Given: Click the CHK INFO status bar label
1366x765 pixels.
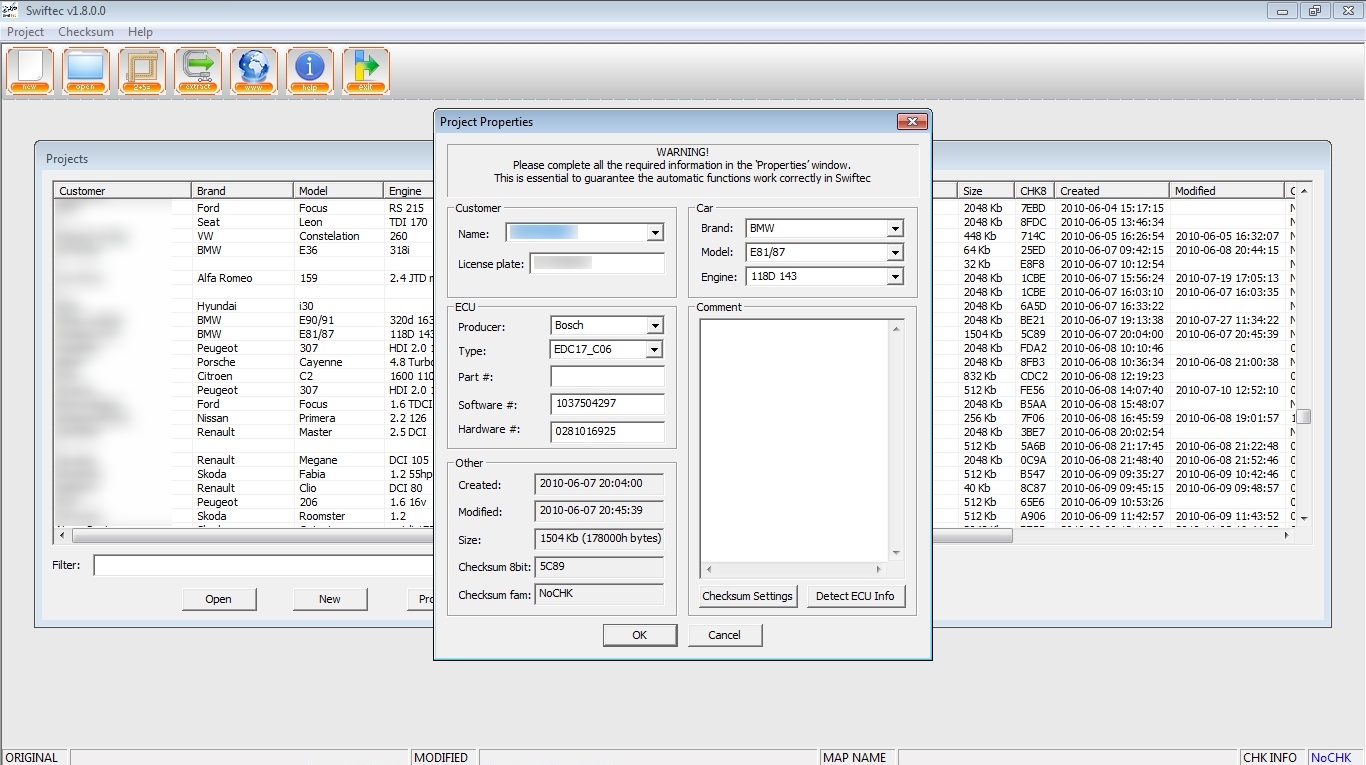Looking at the screenshot, I should 1270,757.
